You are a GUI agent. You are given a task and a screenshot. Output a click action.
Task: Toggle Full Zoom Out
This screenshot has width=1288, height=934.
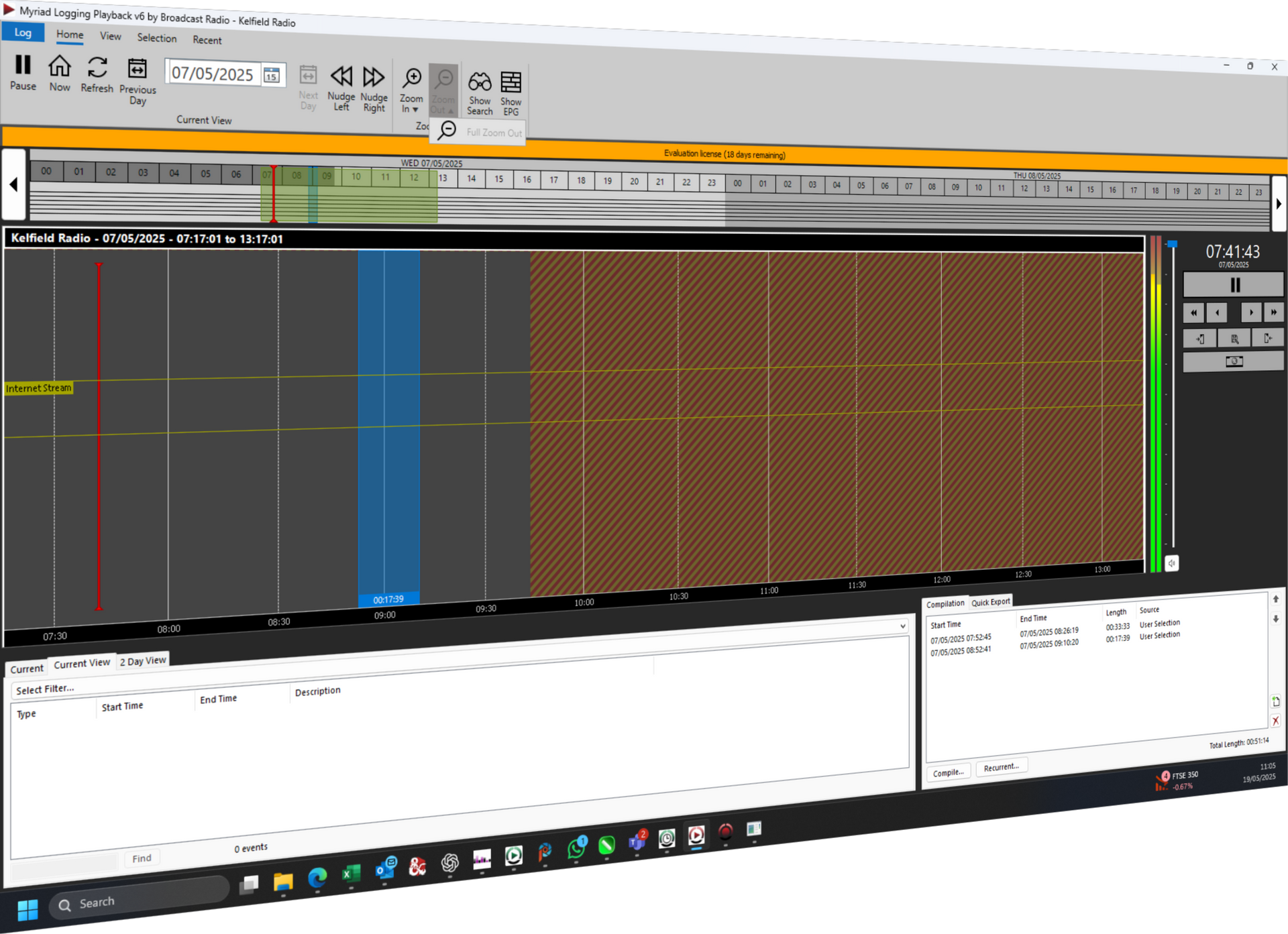point(478,132)
